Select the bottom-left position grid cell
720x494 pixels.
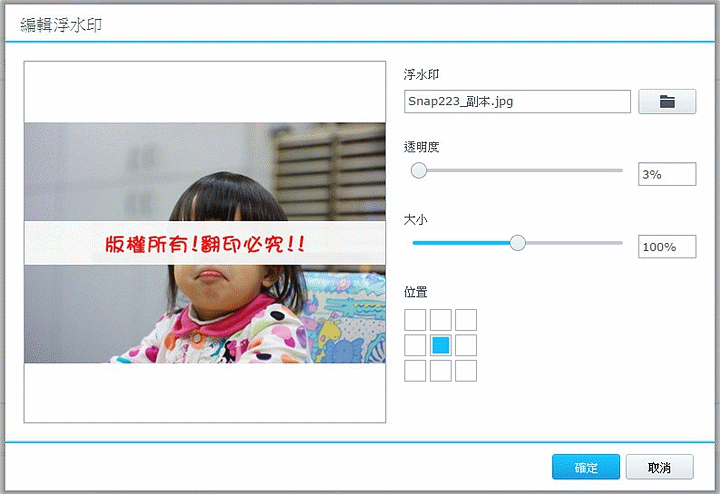[x=415, y=371]
